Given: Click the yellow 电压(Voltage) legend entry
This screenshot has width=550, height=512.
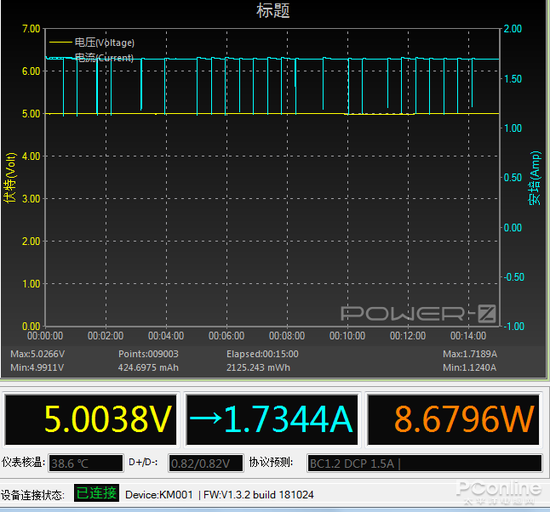Looking at the screenshot, I should coord(92,43).
